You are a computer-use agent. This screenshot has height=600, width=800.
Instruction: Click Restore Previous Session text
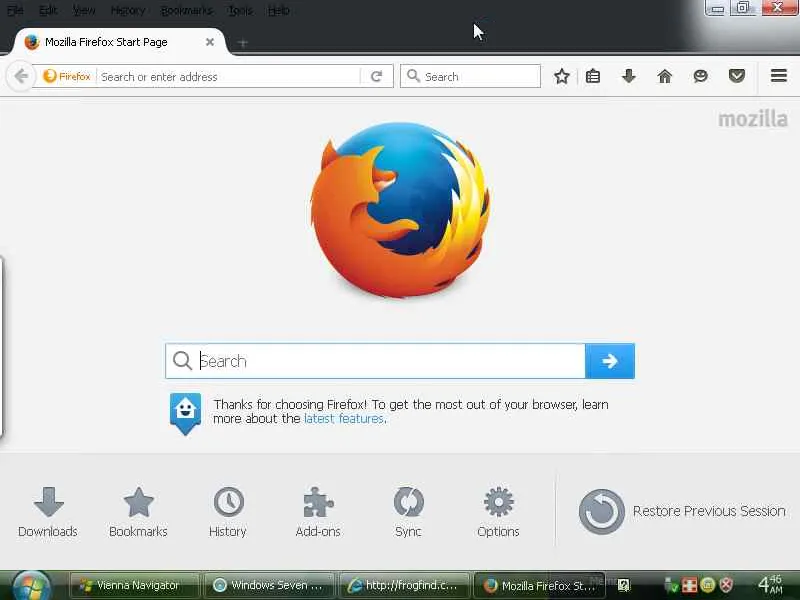tap(709, 511)
